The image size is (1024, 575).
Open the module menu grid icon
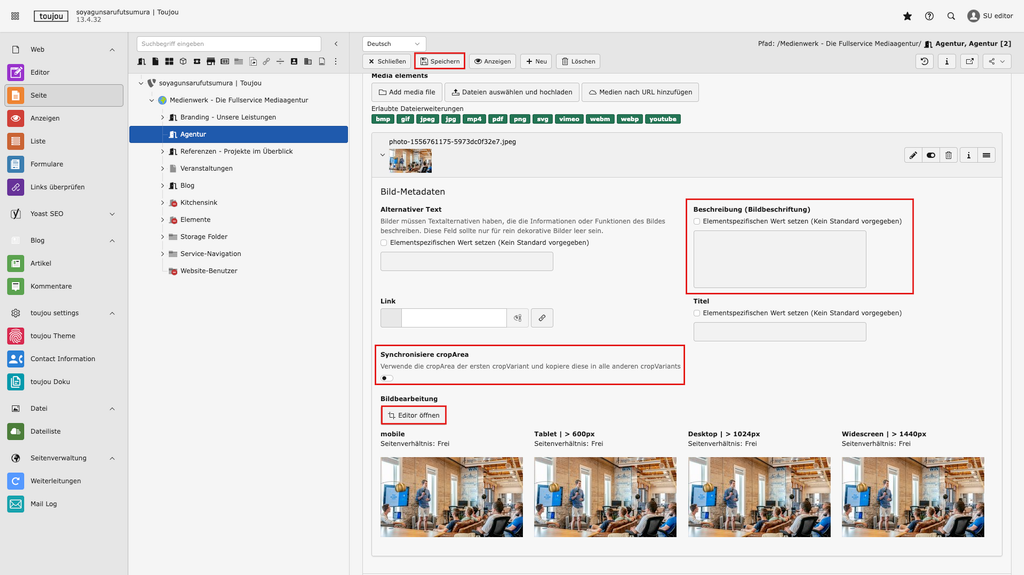click(x=15, y=16)
